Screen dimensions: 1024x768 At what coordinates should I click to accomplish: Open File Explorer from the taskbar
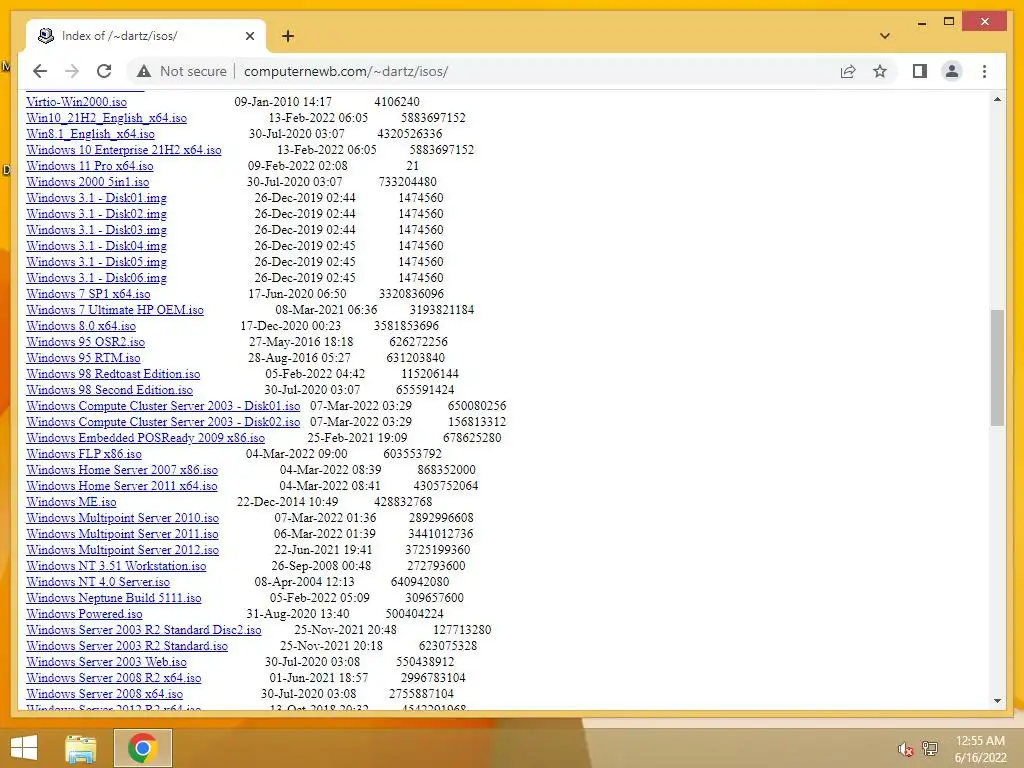(81, 748)
